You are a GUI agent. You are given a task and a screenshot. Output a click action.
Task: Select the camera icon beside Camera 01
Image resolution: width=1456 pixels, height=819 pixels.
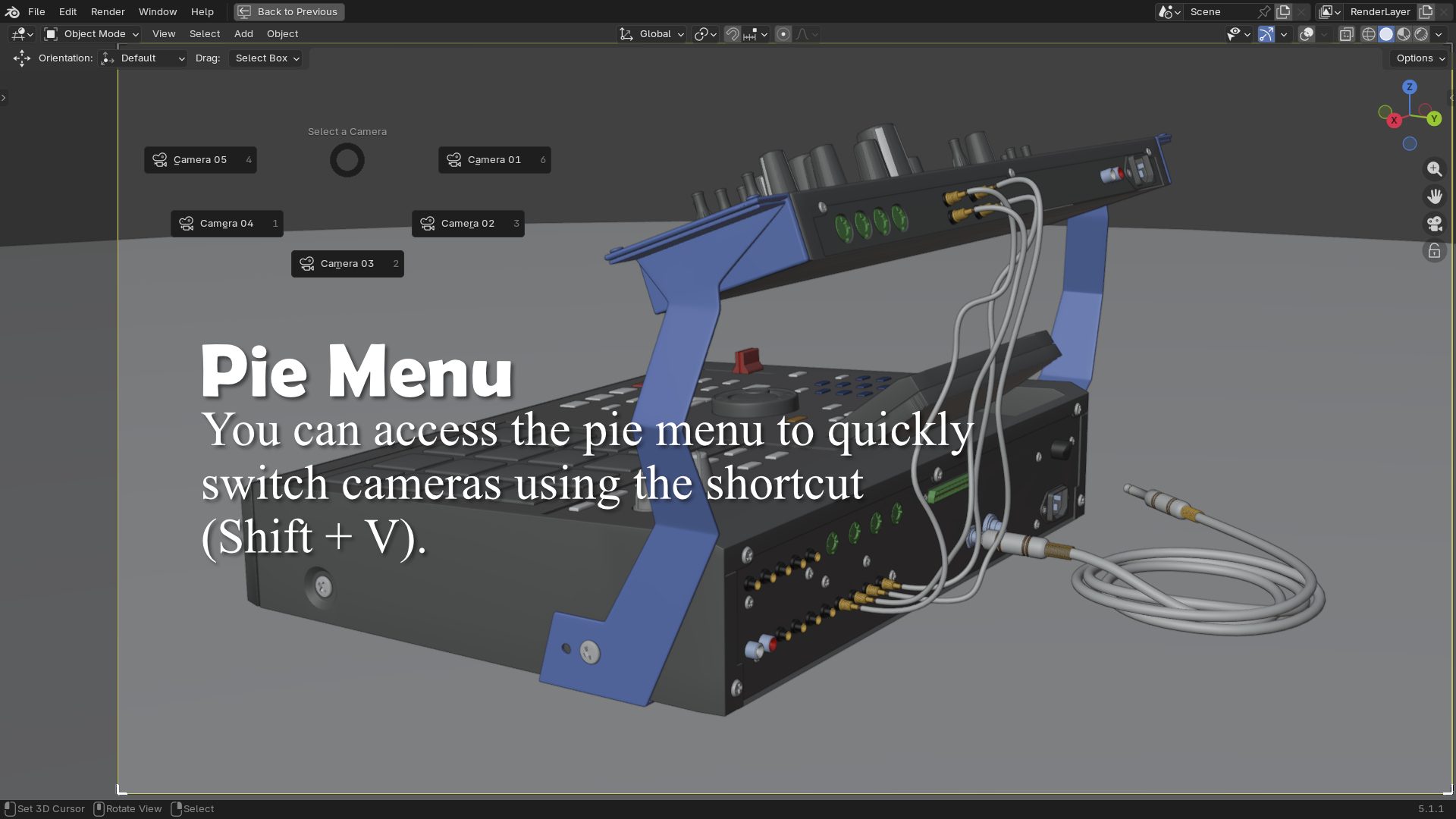click(454, 160)
